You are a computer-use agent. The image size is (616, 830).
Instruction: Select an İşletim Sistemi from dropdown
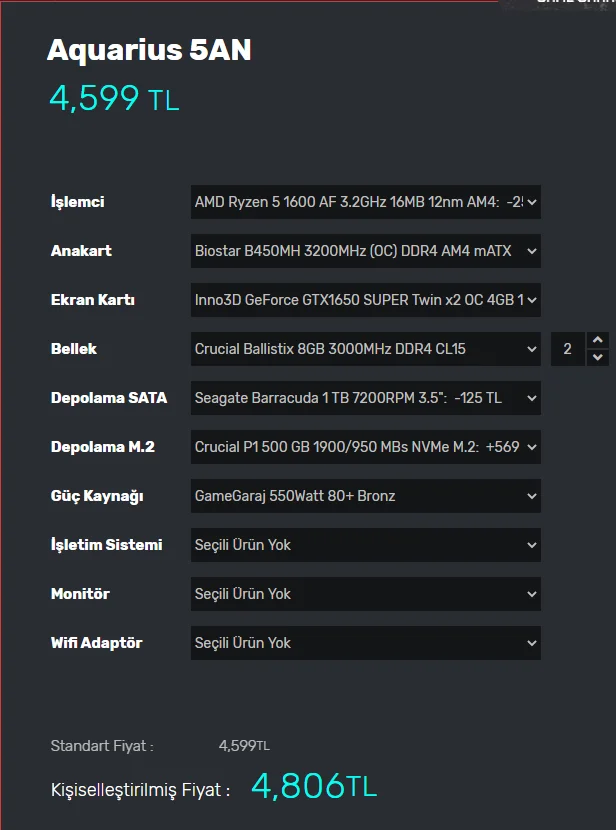click(x=365, y=545)
